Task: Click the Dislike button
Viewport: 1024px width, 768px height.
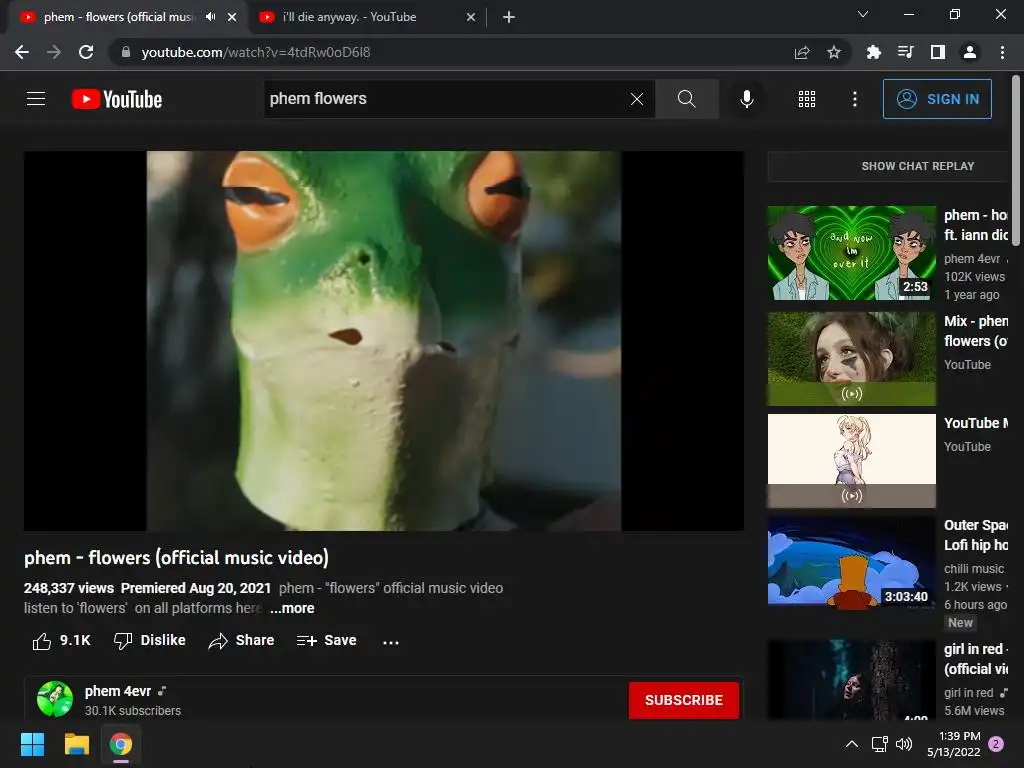Action: [150, 641]
